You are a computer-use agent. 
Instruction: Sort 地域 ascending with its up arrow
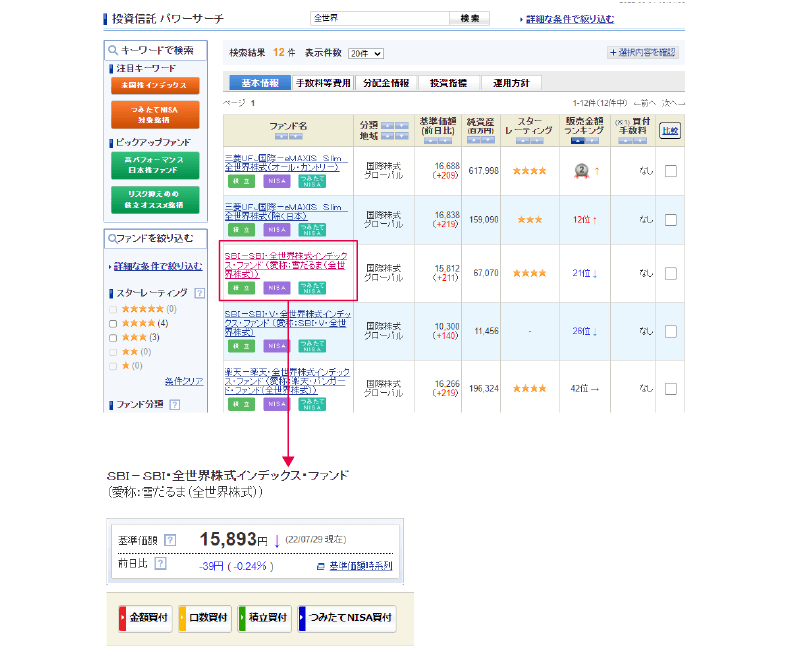pyautogui.click(x=388, y=136)
